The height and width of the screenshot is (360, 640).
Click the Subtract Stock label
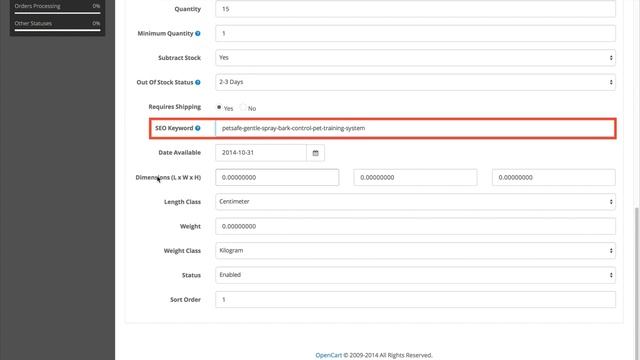coord(180,58)
